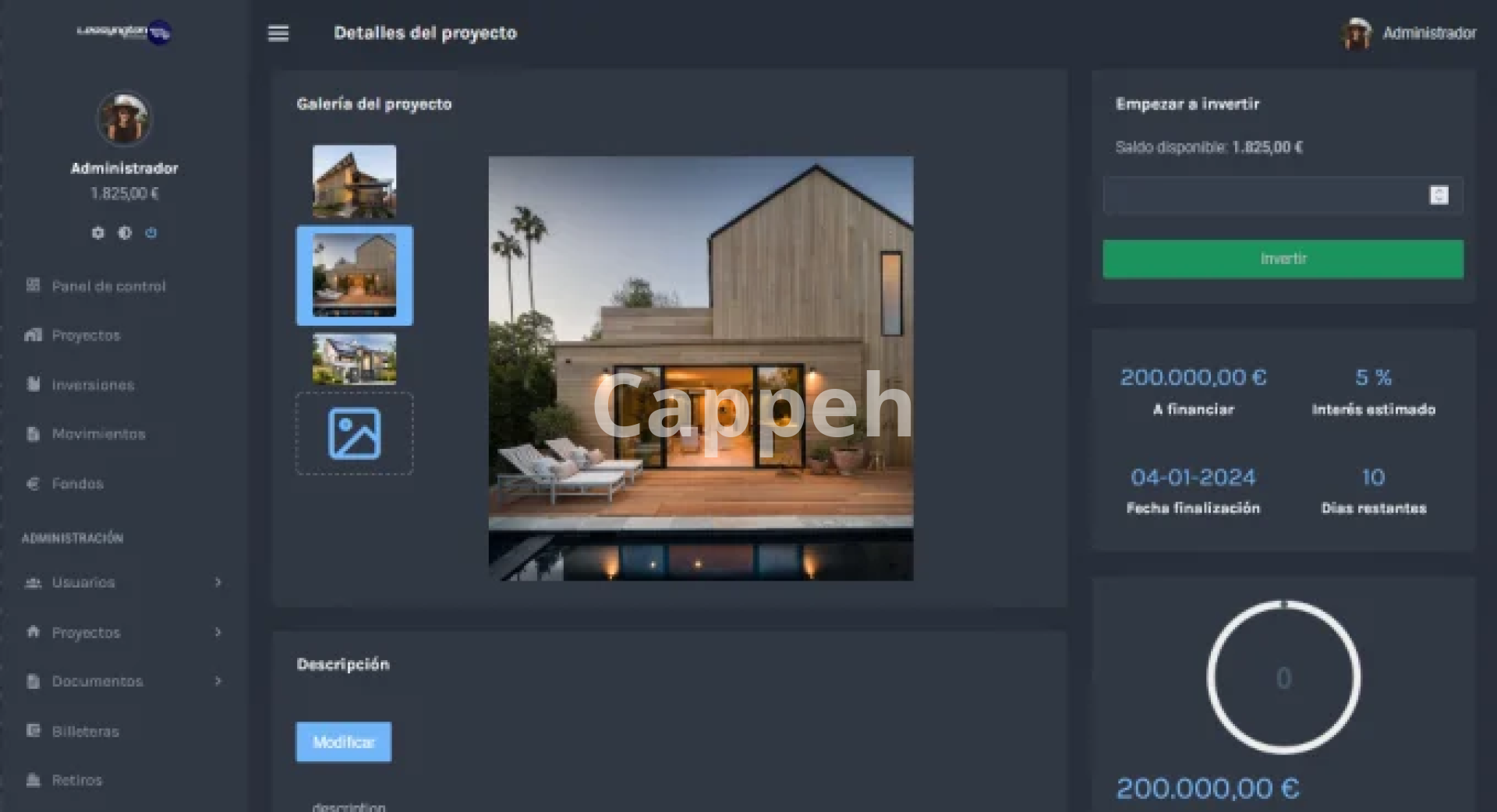Toggle the hamburger sidebar menu
The width and height of the screenshot is (1497, 812).
coord(278,34)
